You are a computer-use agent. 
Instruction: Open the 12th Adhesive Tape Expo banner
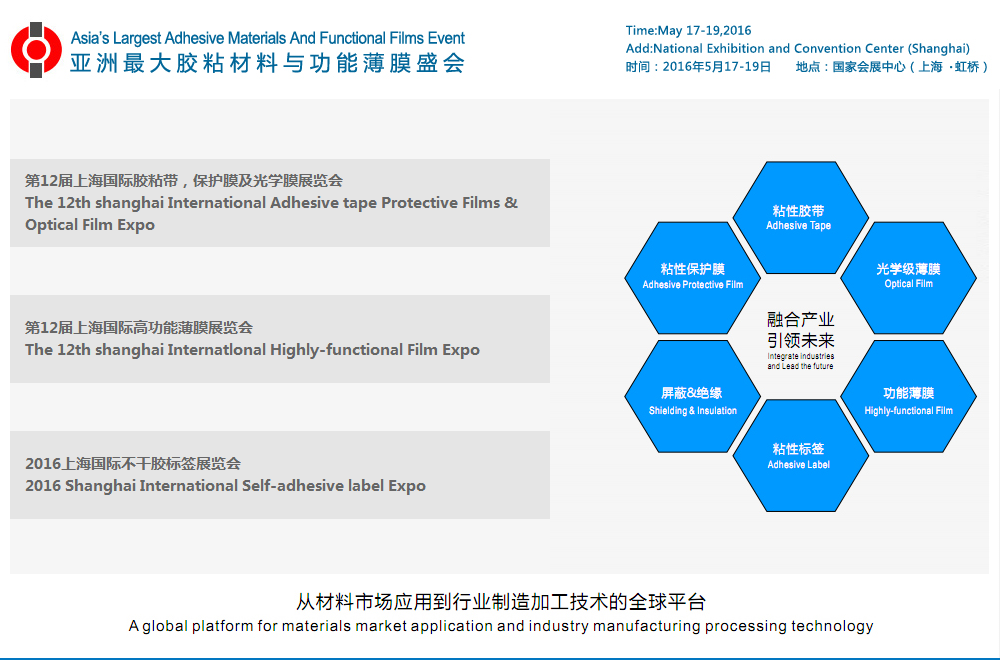279,203
